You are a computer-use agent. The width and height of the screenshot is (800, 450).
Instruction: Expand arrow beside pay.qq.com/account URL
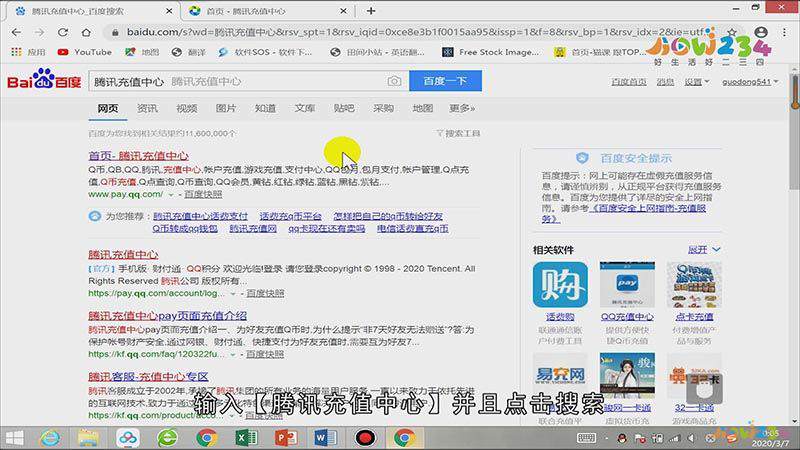coord(233,294)
